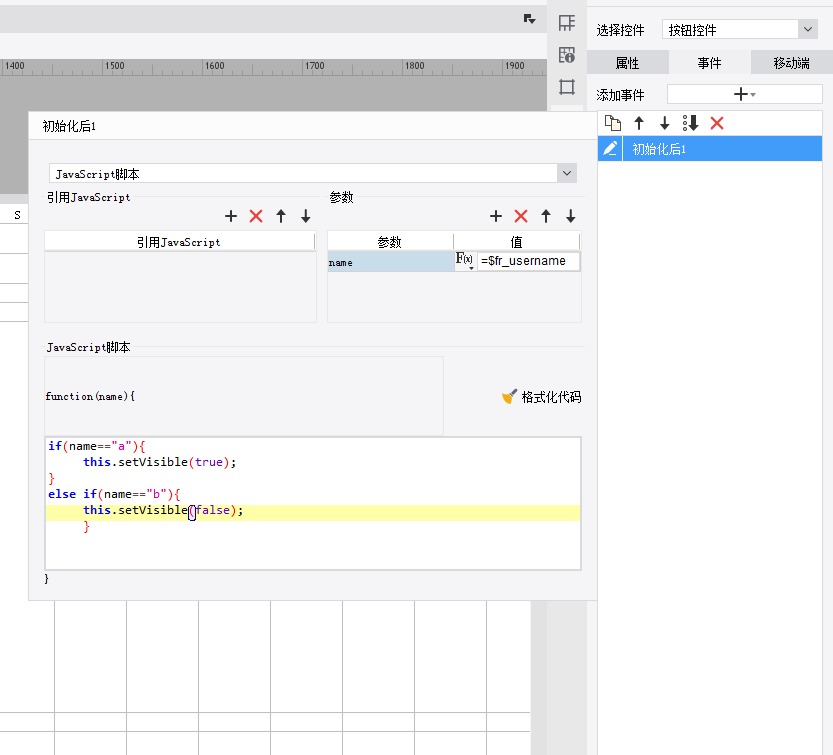This screenshot has height=755, width=833.
Task: Switch to the 属性 tab
Action: [x=627, y=63]
